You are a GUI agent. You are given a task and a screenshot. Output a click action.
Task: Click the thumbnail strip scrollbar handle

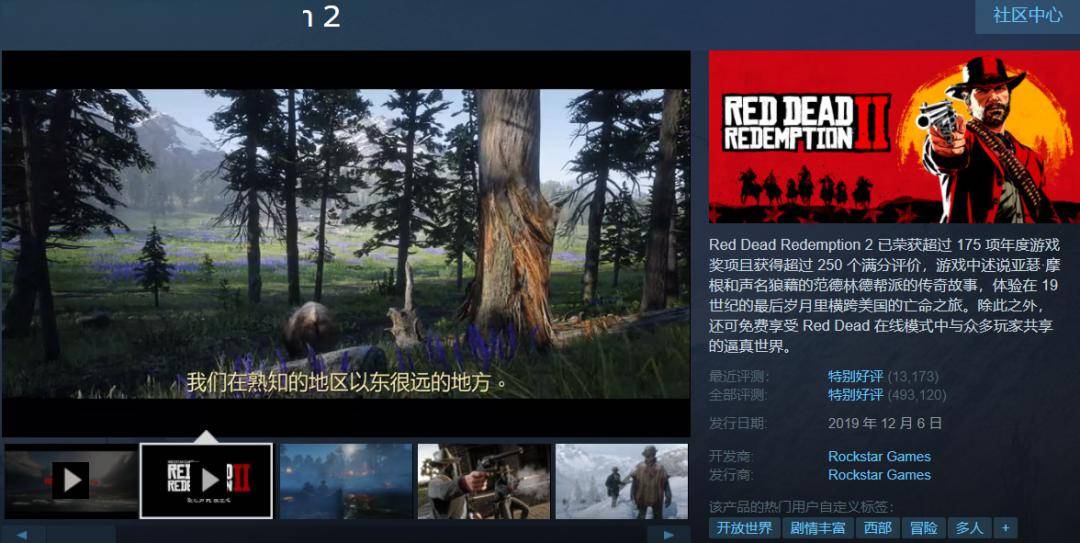81,535
